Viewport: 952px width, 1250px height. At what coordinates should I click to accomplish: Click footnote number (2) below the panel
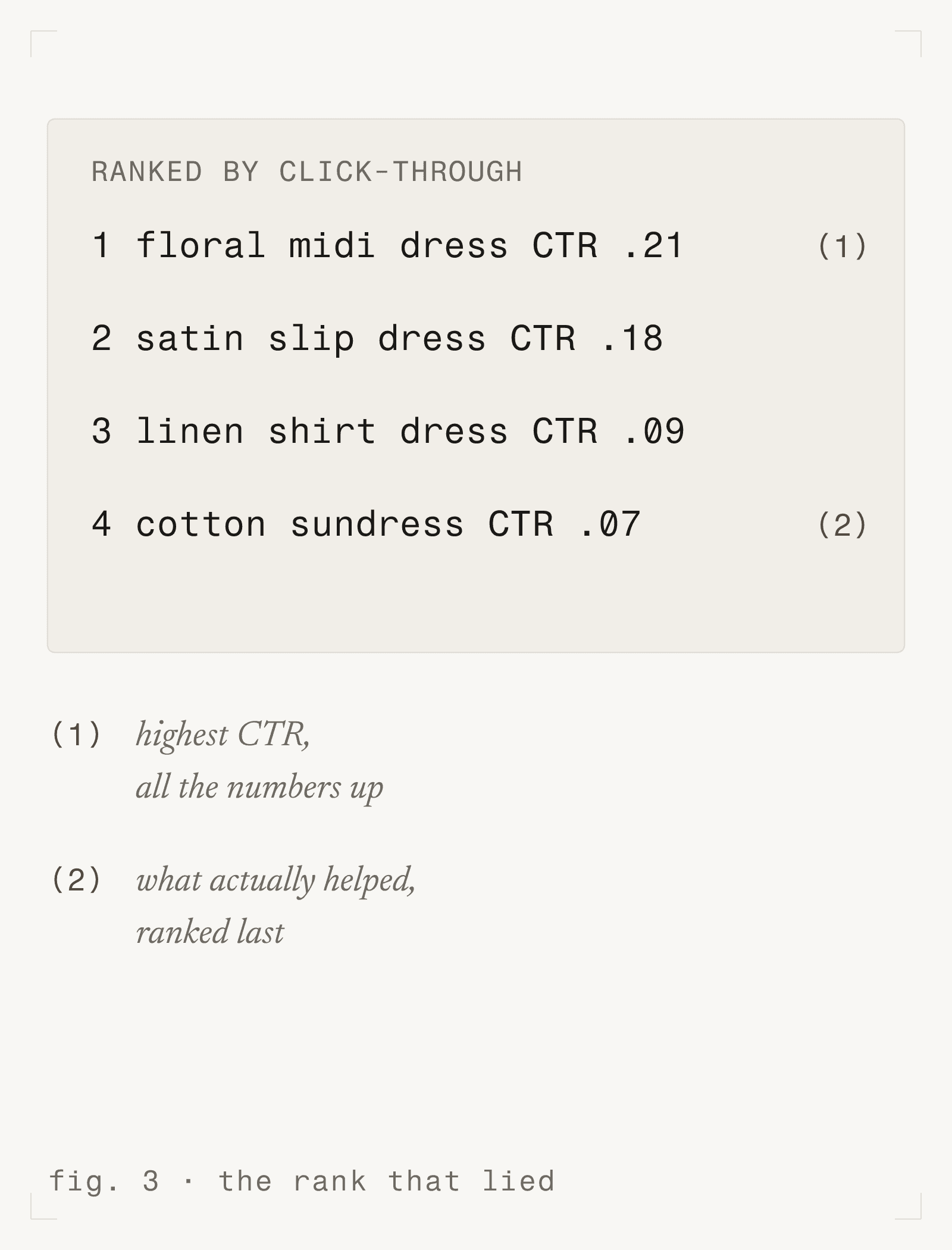(x=76, y=879)
